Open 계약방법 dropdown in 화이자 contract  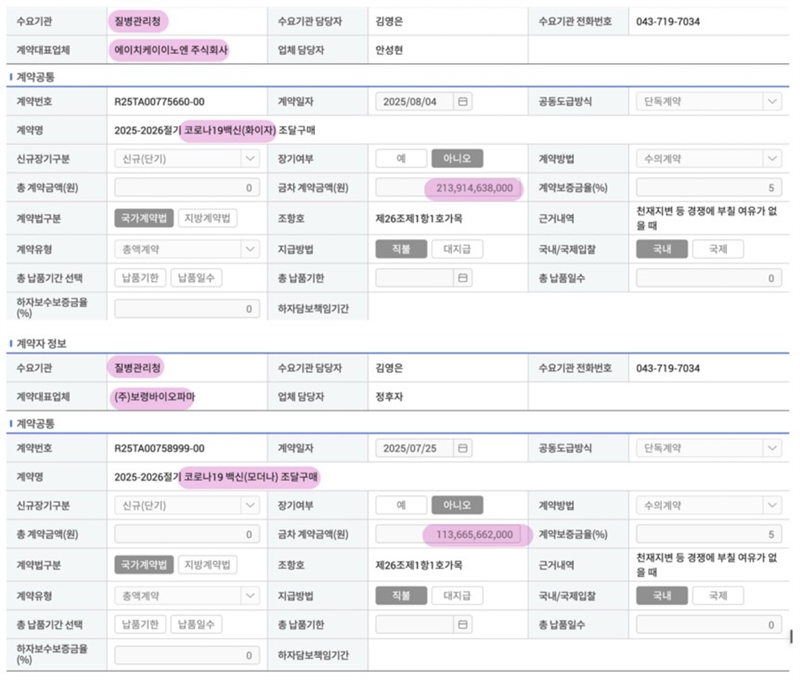[709, 159]
